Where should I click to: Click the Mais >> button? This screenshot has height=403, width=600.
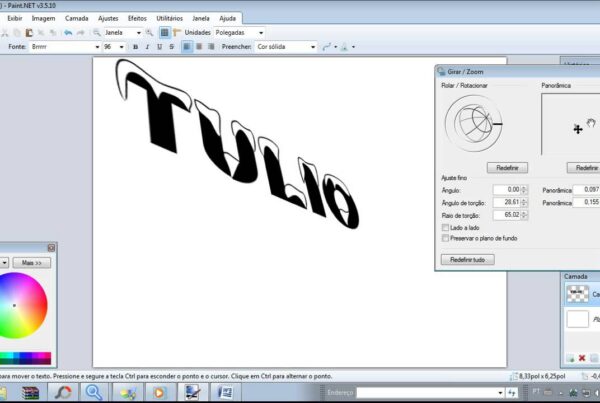(x=34, y=262)
